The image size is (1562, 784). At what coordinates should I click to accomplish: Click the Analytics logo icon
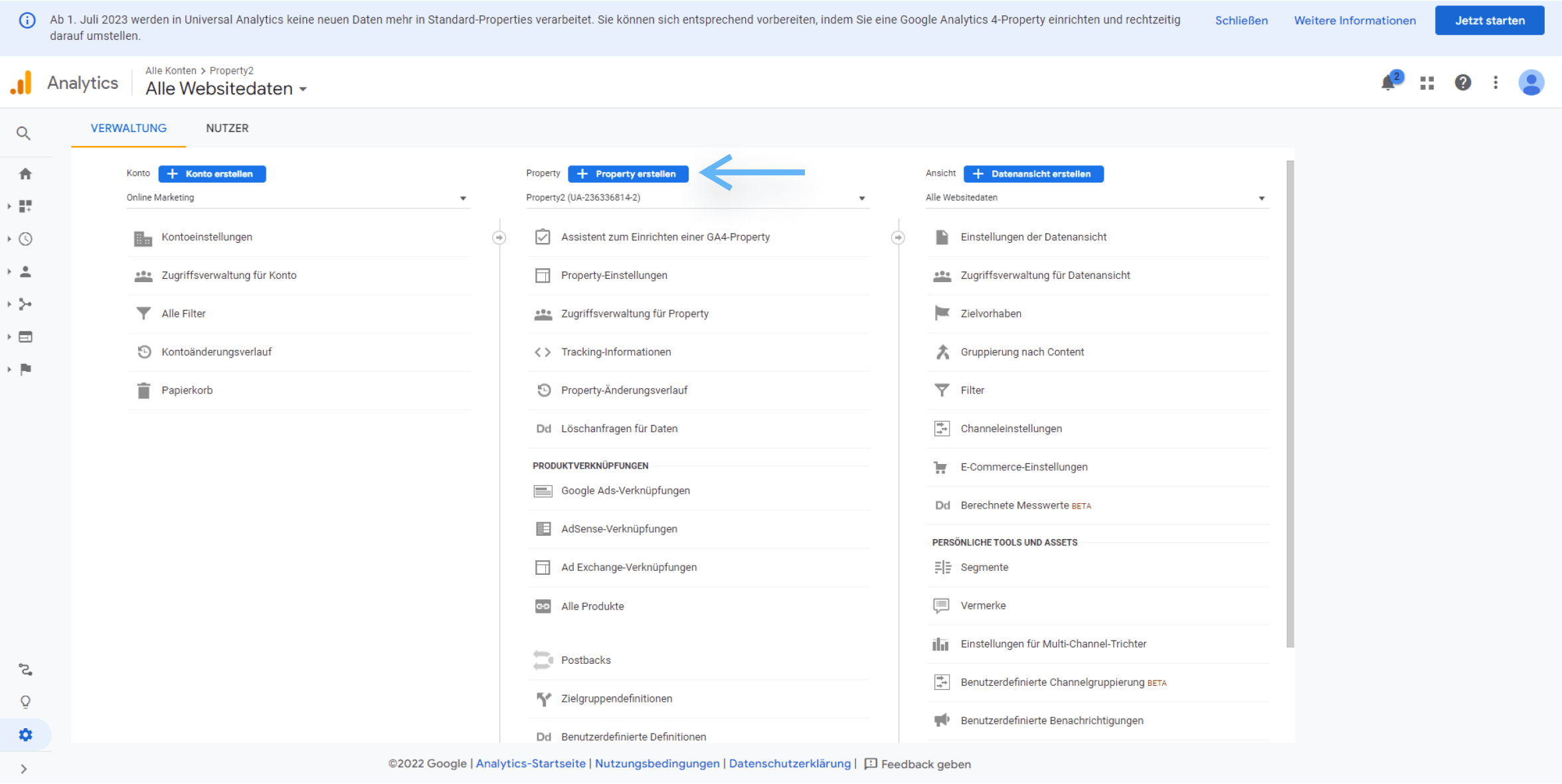[21, 83]
